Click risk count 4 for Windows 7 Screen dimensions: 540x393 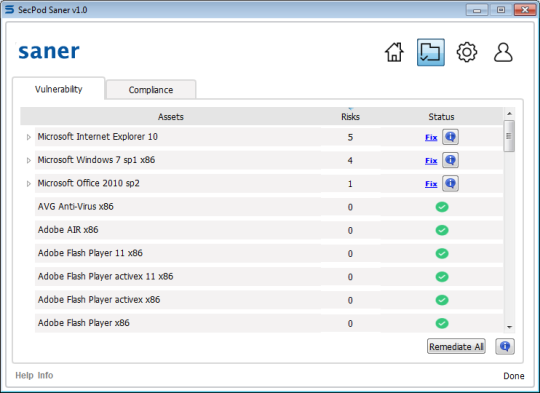350,161
